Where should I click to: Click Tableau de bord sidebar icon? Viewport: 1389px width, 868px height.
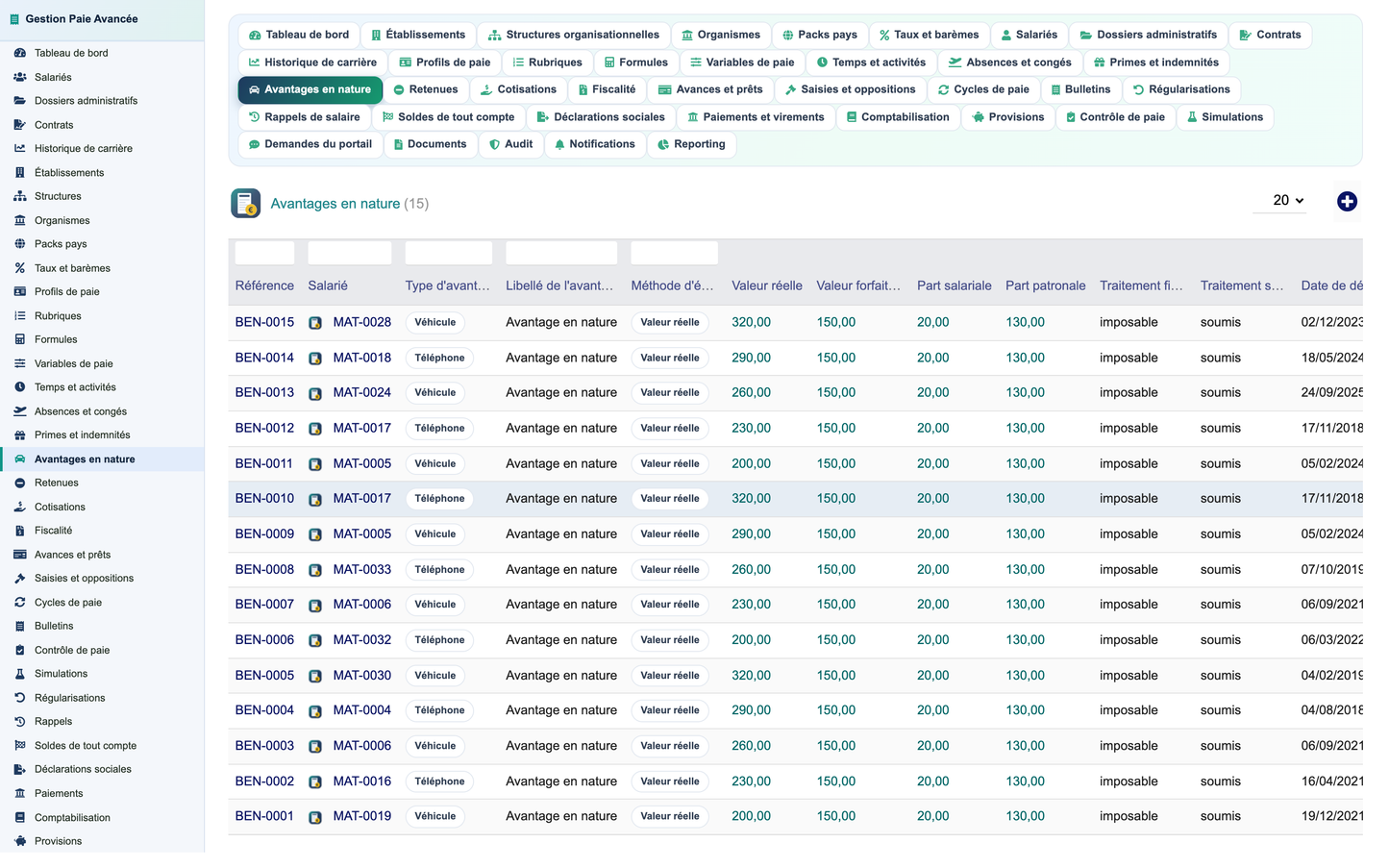(x=20, y=53)
